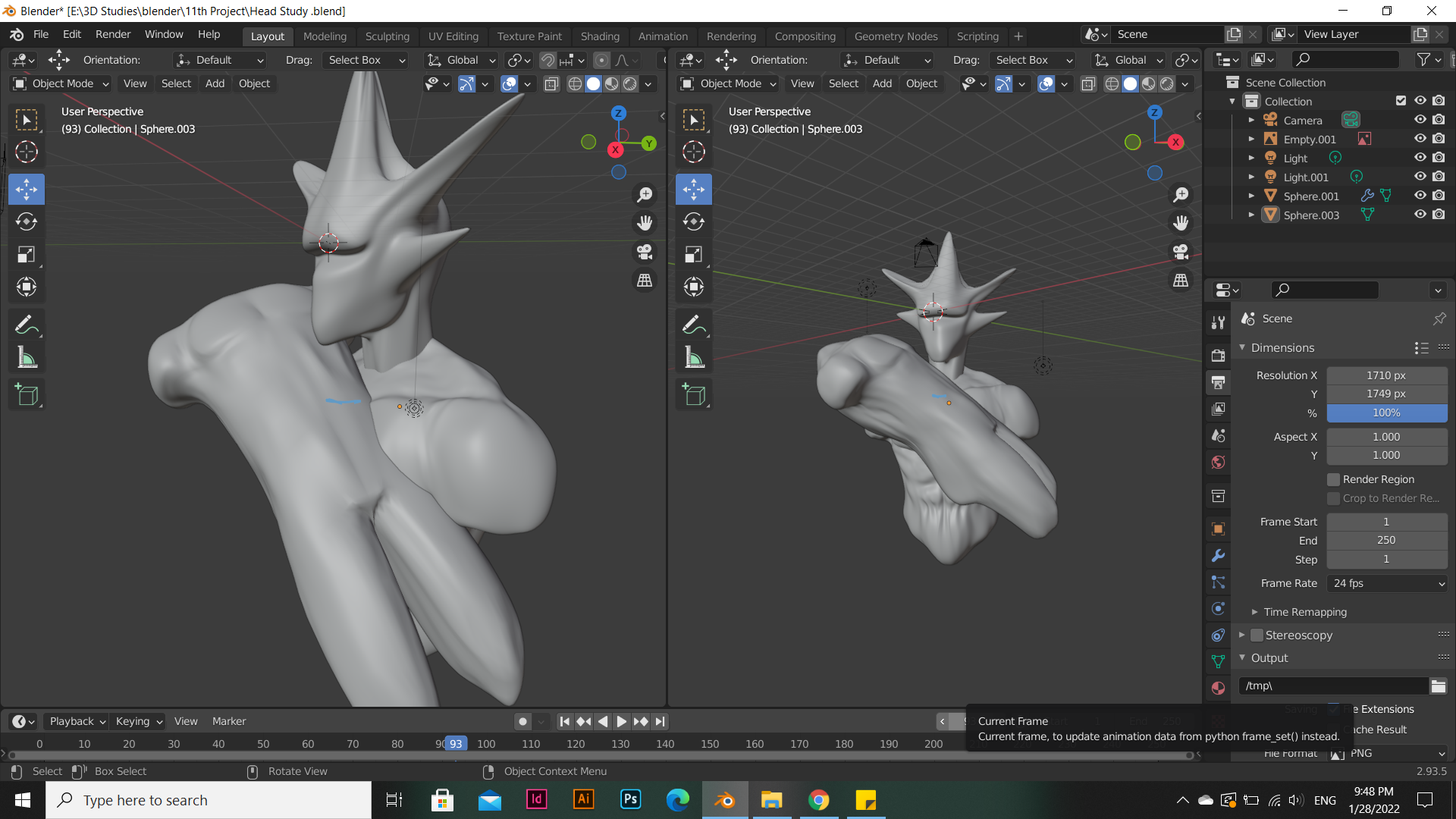Open the Modifier properties wrench tab
The height and width of the screenshot is (819, 1456).
pyautogui.click(x=1218, y=556)
